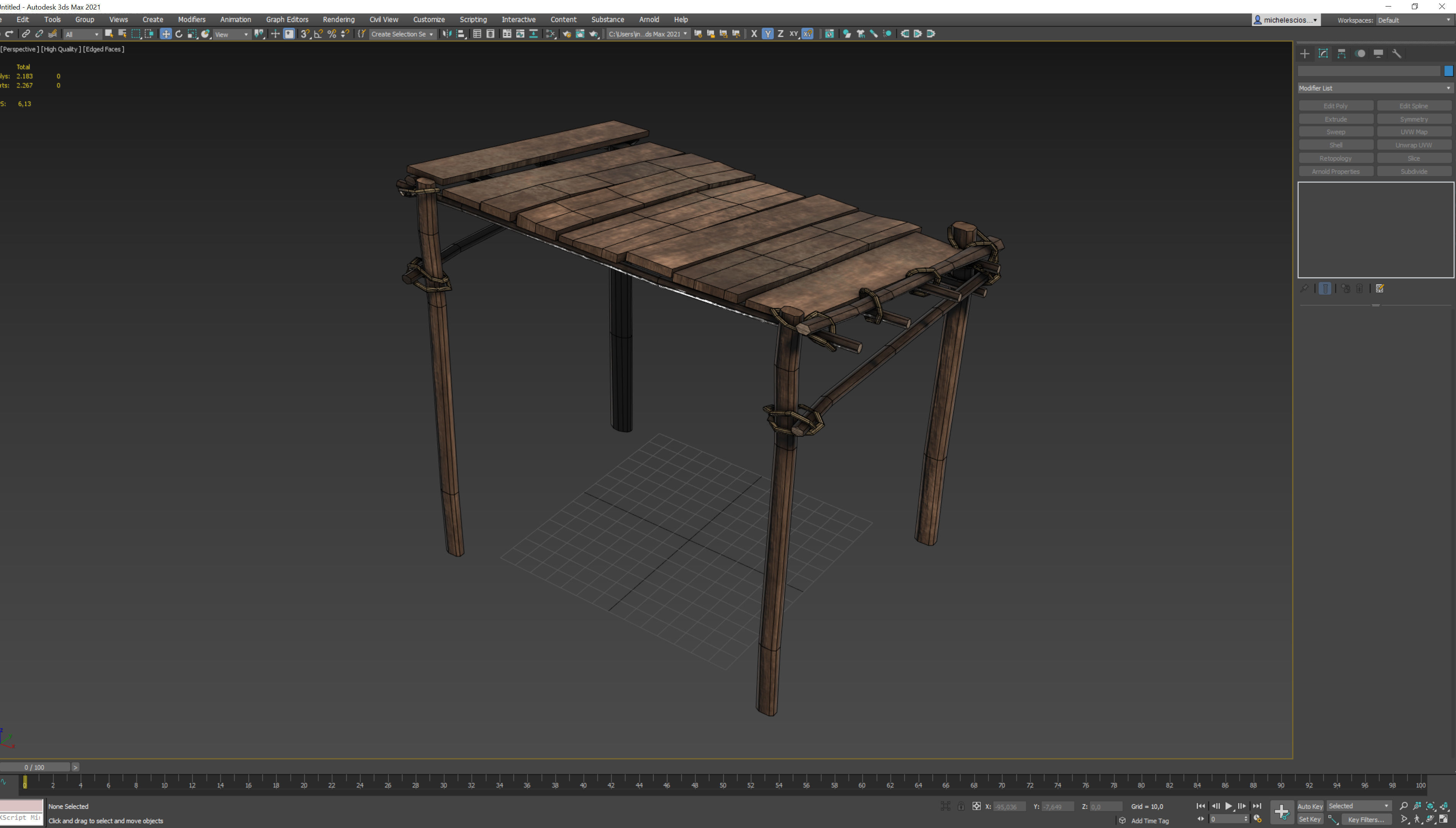The height and width of the screenshot is (828, 1456).
Task: Toggle the Angle Snap icon
Action: tap(318, 34)
